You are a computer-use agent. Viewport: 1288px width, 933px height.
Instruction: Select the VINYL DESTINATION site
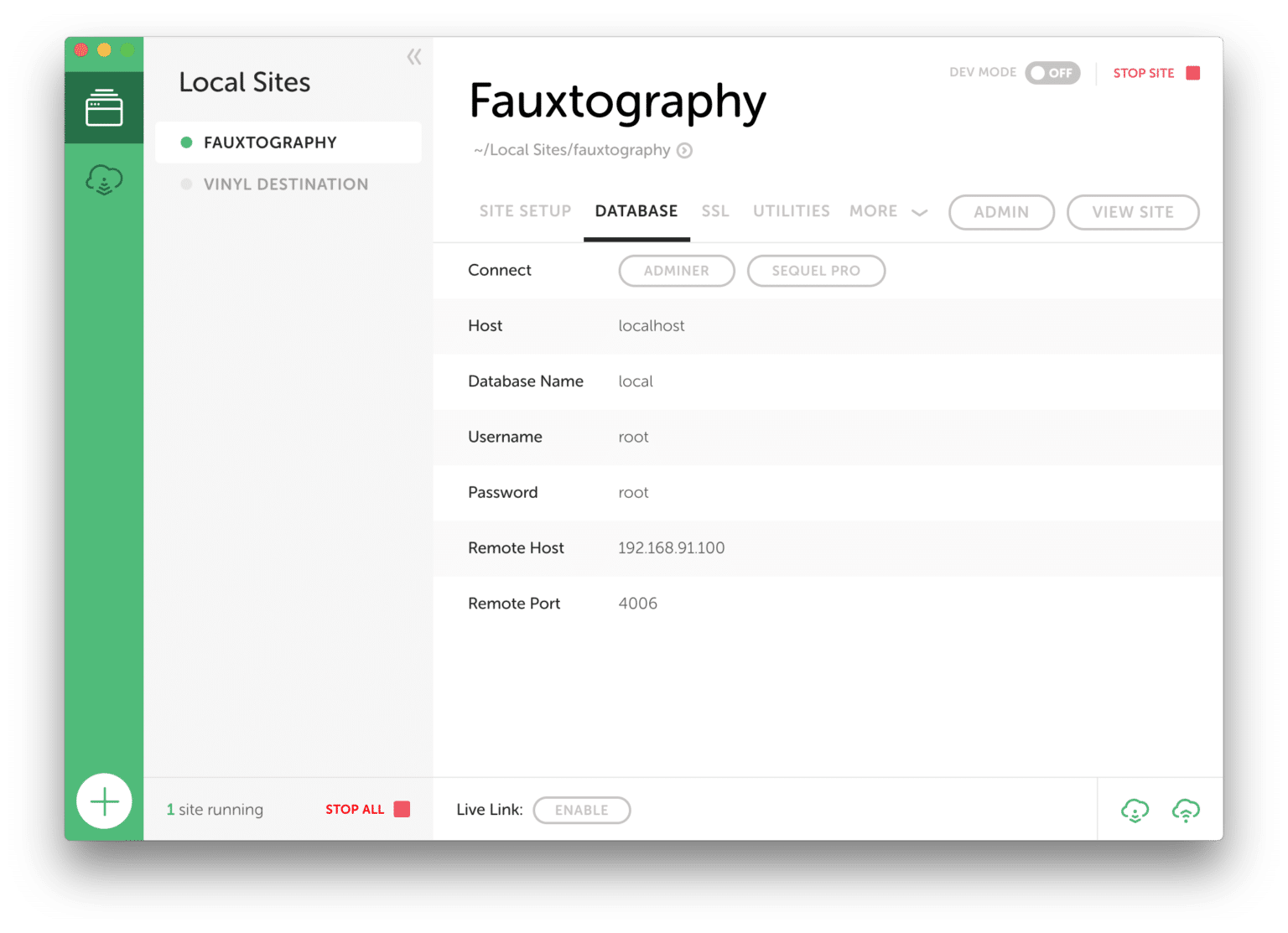pos(286,184)
